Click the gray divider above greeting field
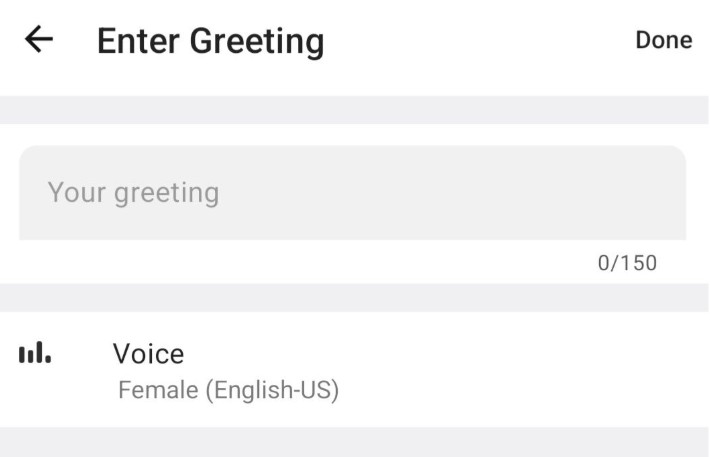Image resolution: width=710 pixels, height=457 pixels. 355,110
